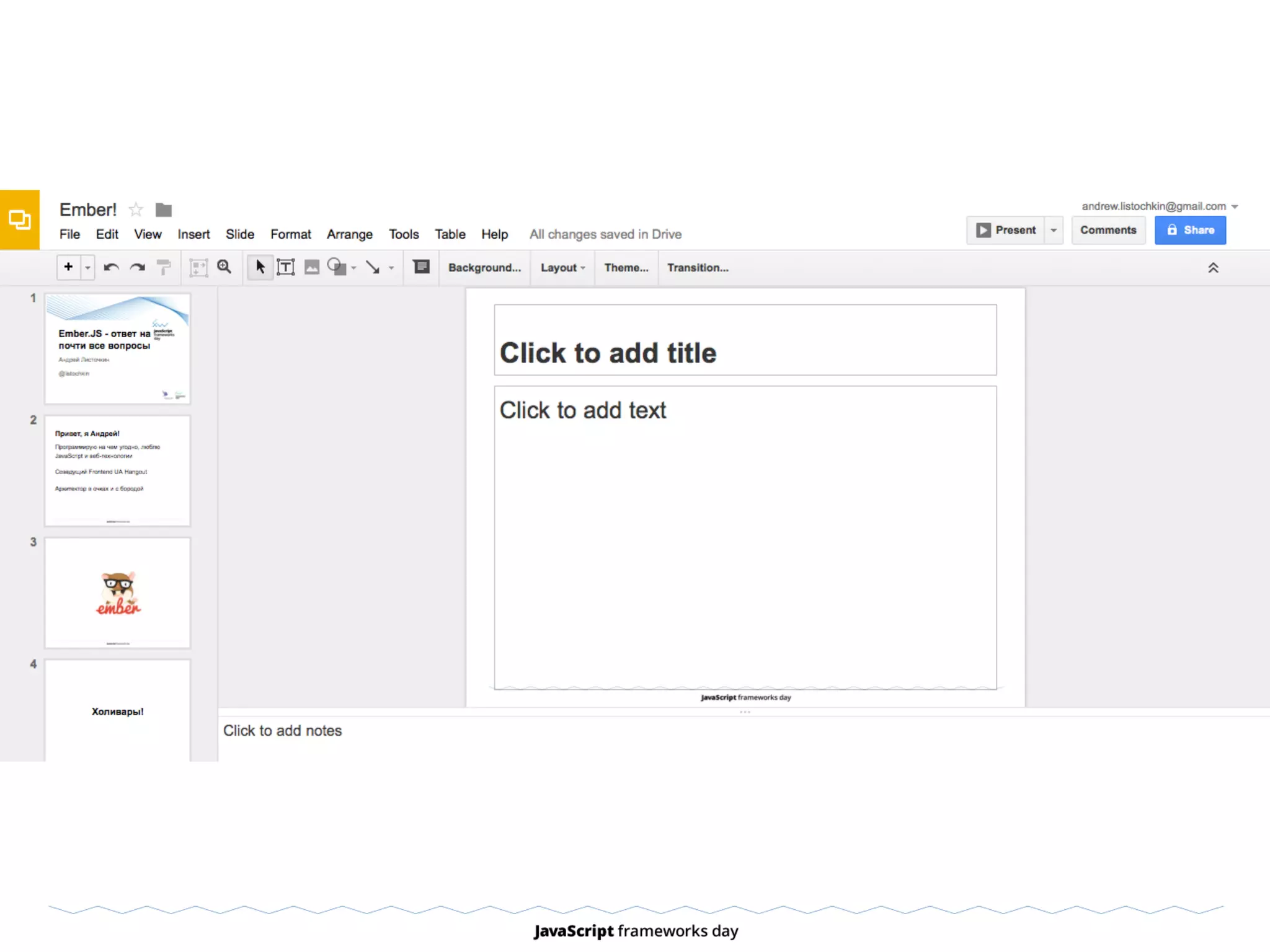Click the undo arrow icon
1270x952 pixels.
pyautogui.click(x=112, y=267)
